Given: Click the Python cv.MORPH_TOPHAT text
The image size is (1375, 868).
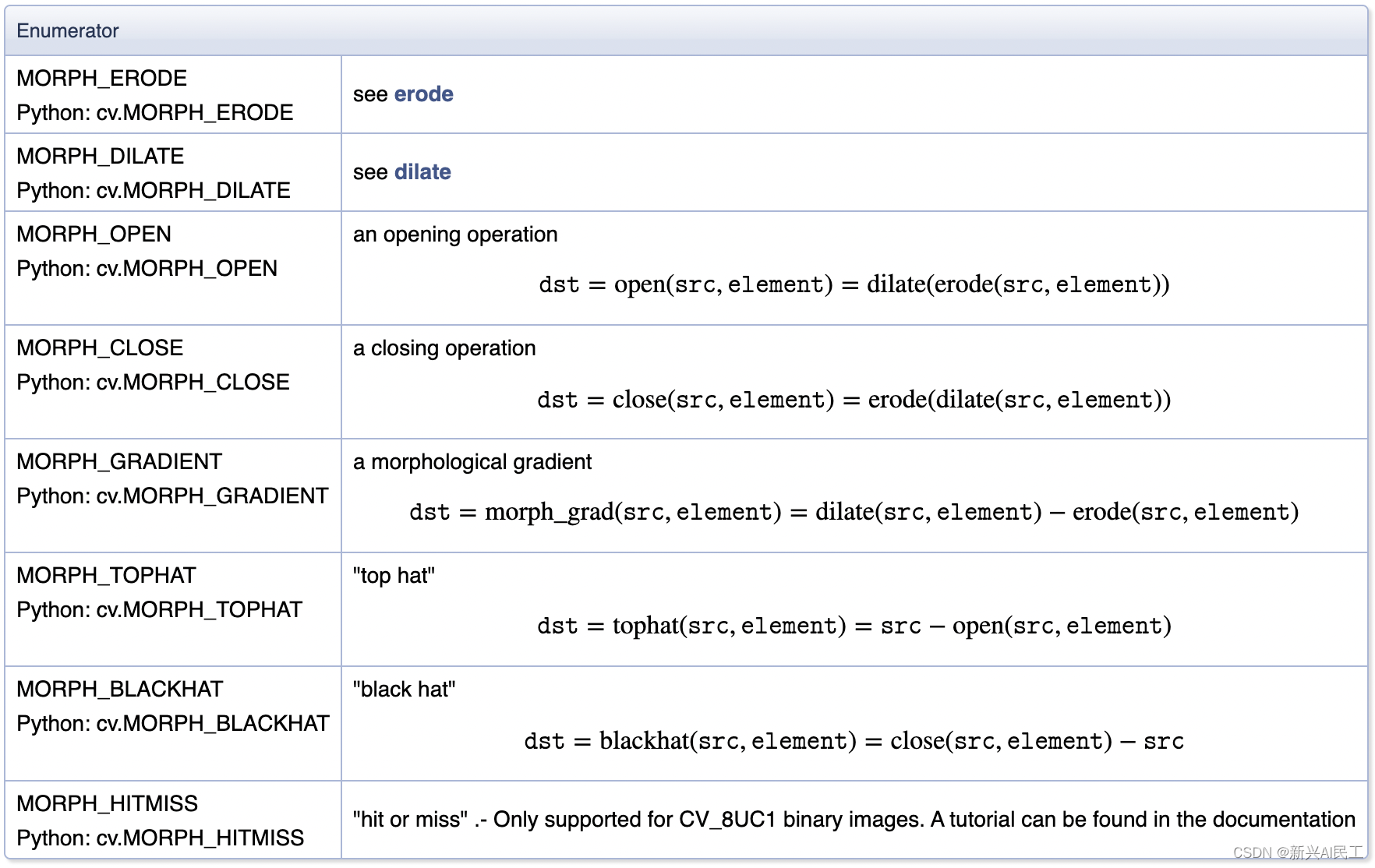Looking at the screenshot, I should click(x=159, y=609).
